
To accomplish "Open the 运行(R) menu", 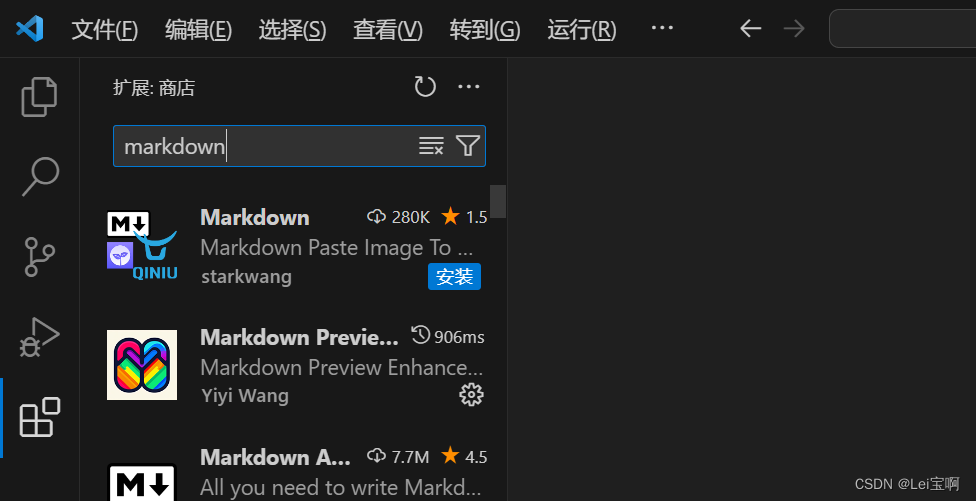I will 582,29.
